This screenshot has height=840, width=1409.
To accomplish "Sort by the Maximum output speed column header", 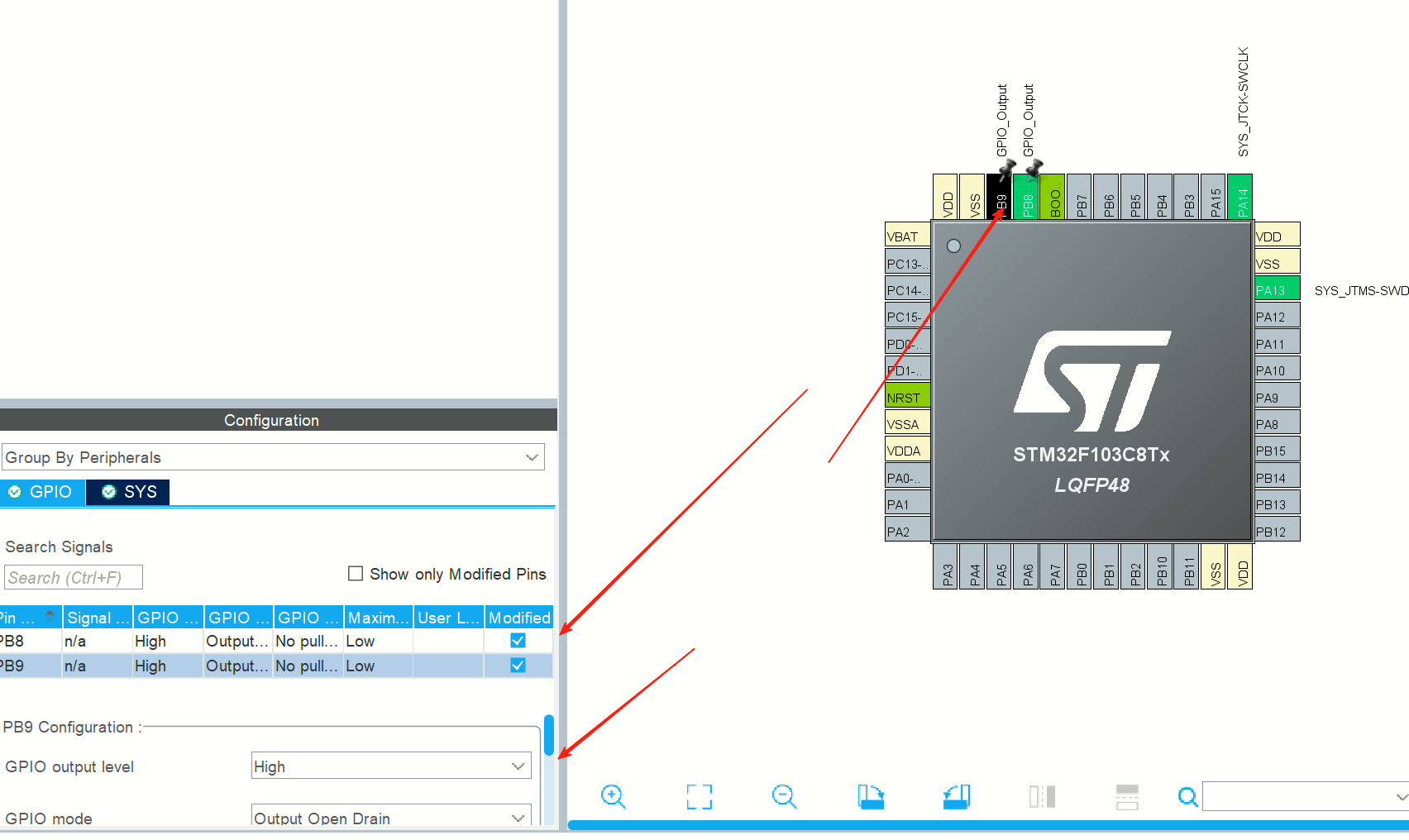I will tap(378, 618).
